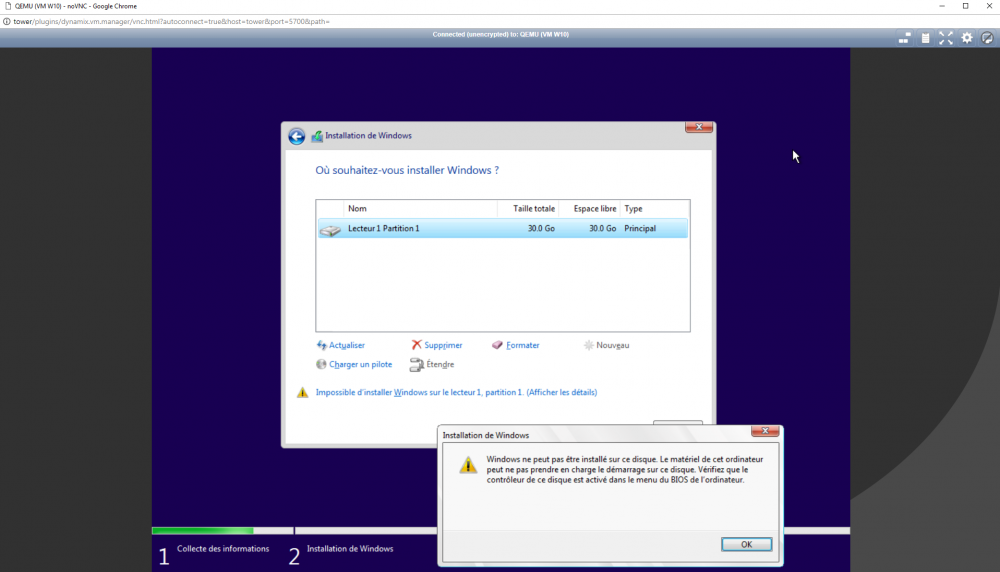Click Supprimer to delete partition
Screen dimensions: 1000x572
point(443,345)
